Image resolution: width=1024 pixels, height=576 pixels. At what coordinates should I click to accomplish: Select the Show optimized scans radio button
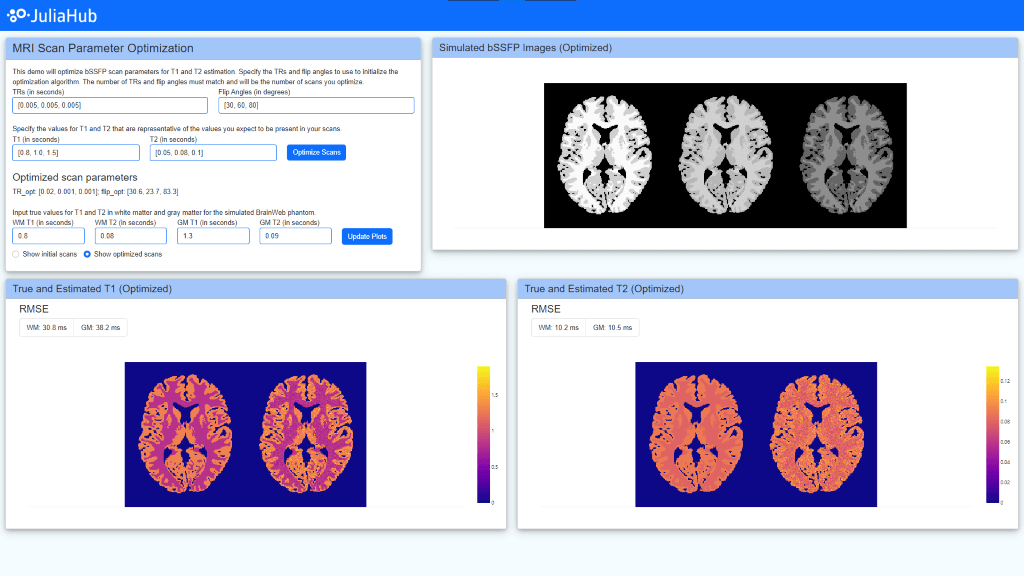pos(86,254)
